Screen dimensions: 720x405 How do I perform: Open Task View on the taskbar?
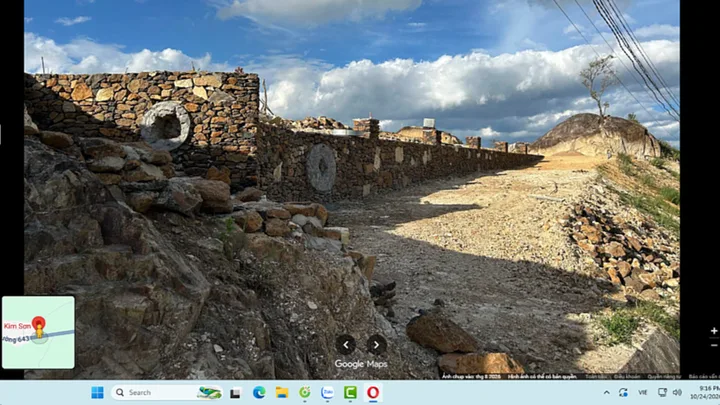[x=236, y=393]
